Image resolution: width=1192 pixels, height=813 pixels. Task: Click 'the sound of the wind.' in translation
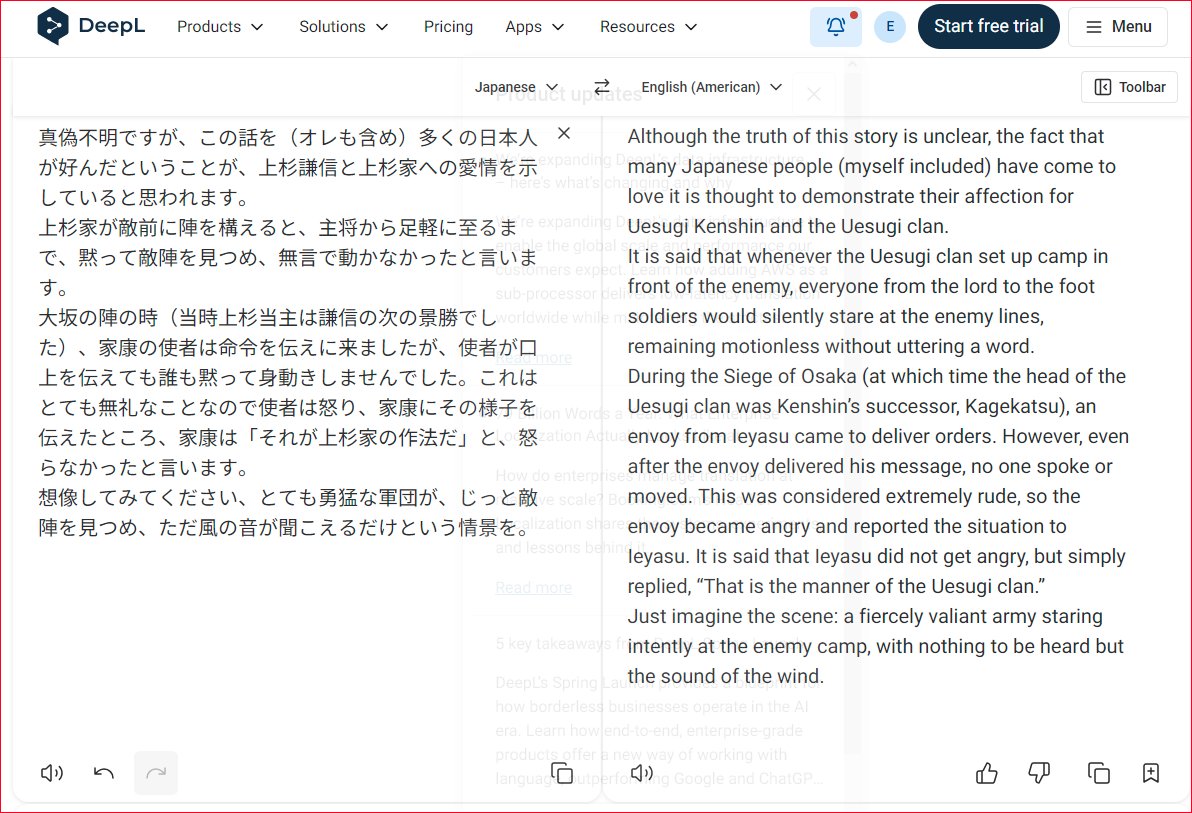click(x=726, y=676)
